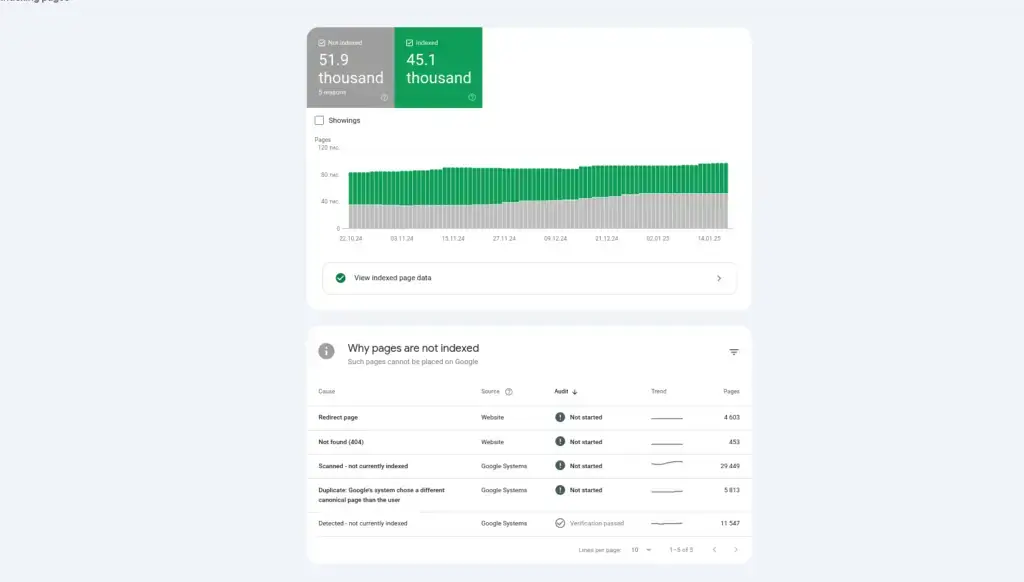Click the Trend column header
The width and height of the screenshot is (1024, 582).
tap(658, 392)
